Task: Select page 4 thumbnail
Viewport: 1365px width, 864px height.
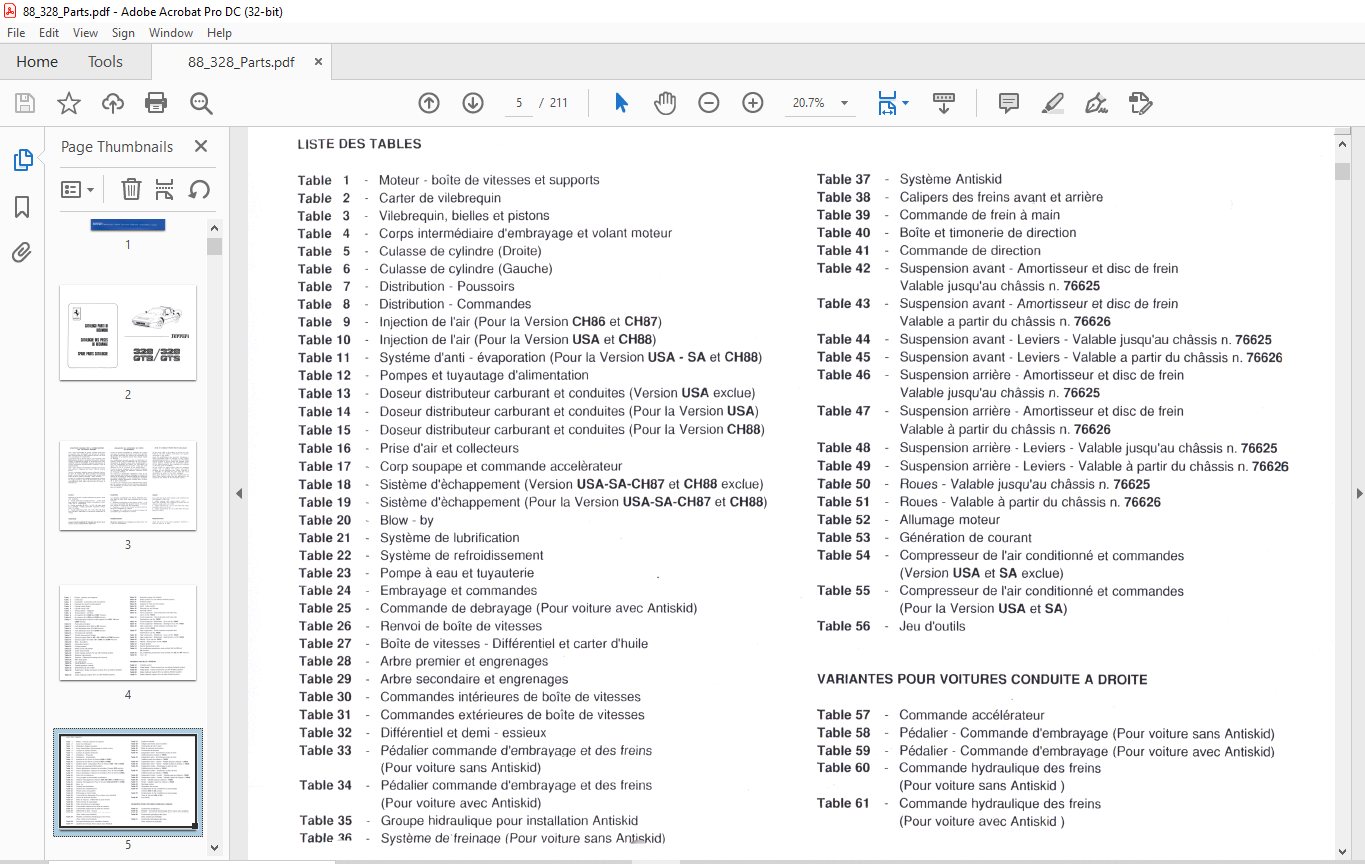Action: click(x=128, y=632)
